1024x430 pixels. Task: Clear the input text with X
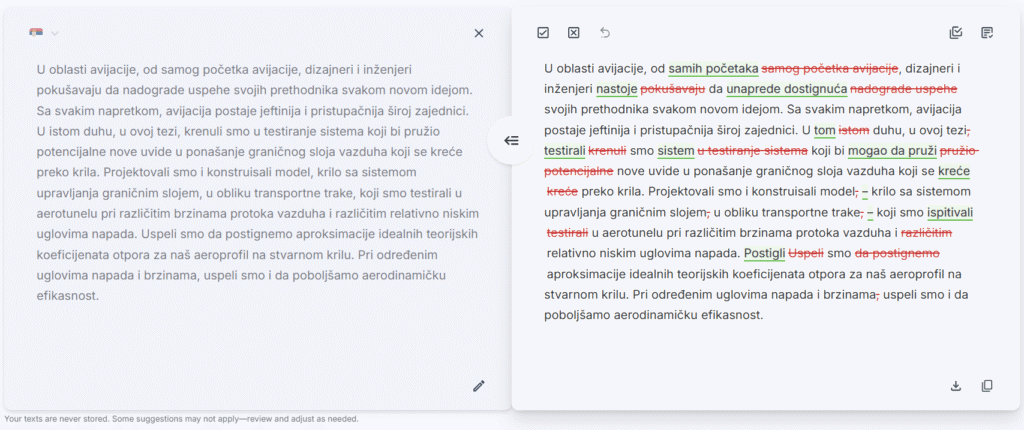pyautogui.click(x=479, y=33)
